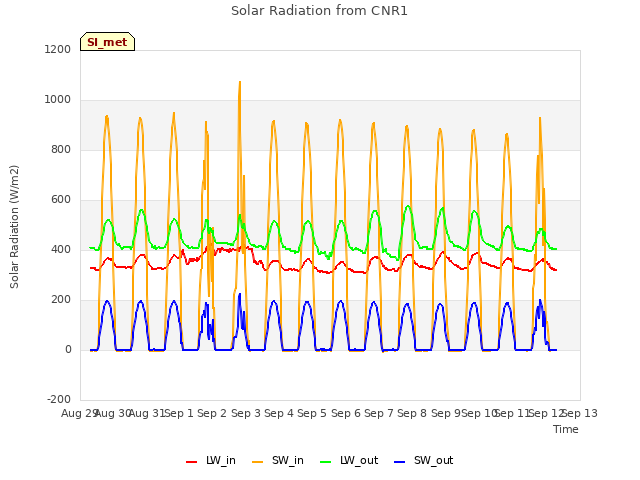Click the red LW_in legend color marker
The image size is (640, 480).
pos(191,462)
